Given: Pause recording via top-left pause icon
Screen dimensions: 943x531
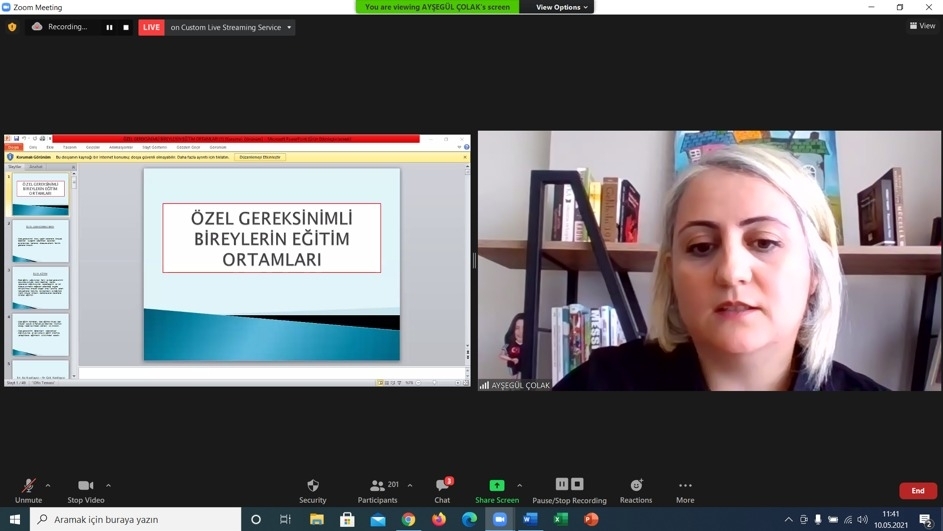Looking at the screenshot, I should click(109, 27).
